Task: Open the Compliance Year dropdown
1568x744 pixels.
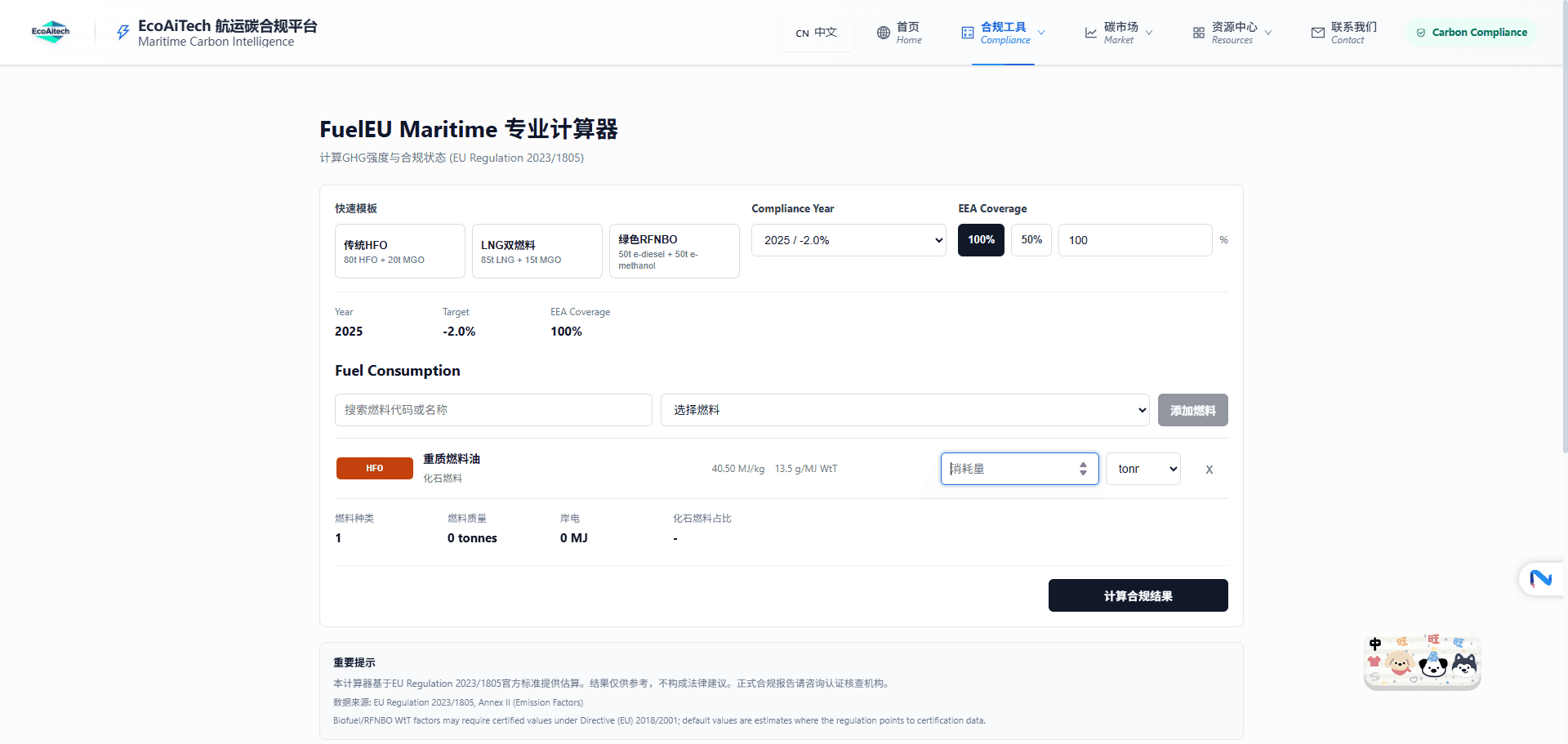Action: [849, 240]
